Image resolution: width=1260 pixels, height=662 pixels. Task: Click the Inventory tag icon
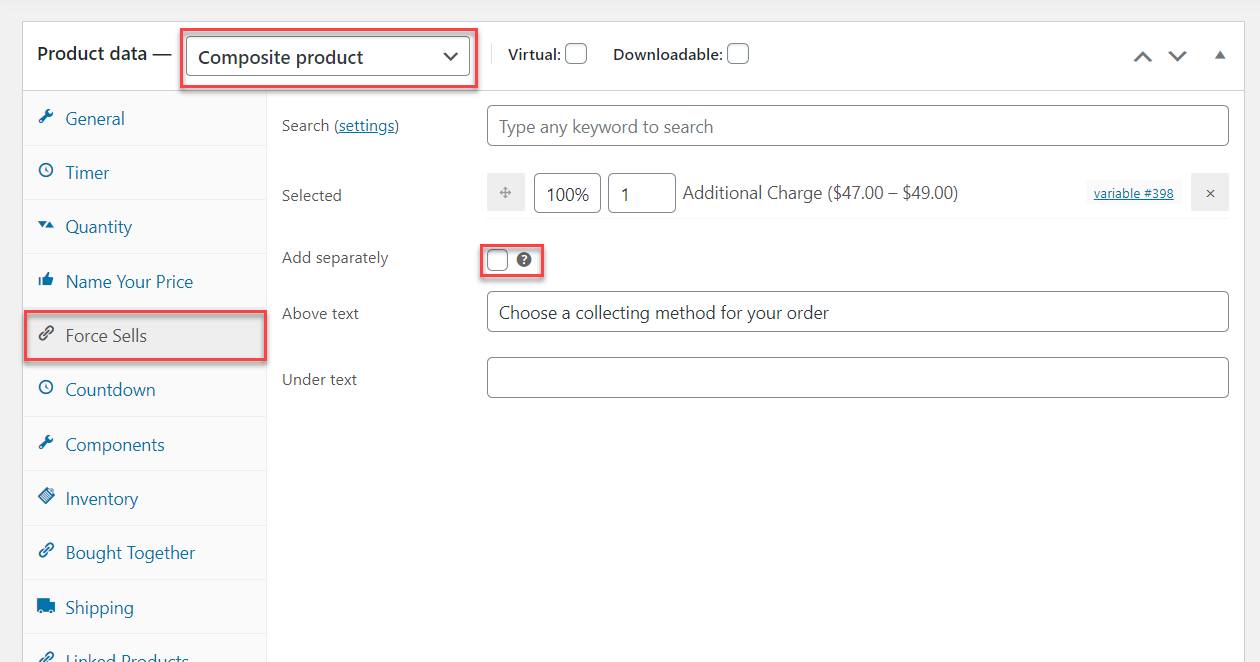(47, 498)
